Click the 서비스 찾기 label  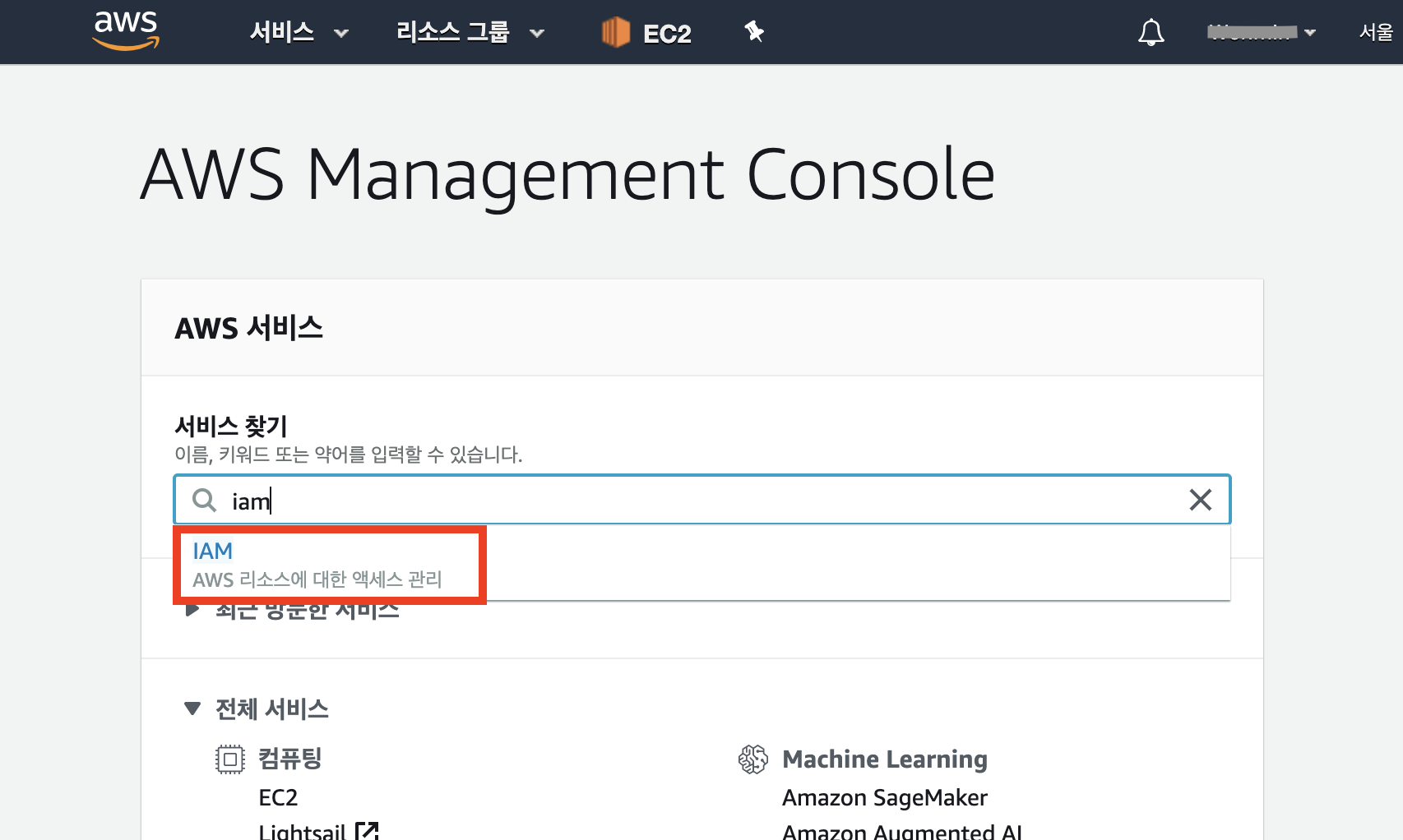point(231,426)
